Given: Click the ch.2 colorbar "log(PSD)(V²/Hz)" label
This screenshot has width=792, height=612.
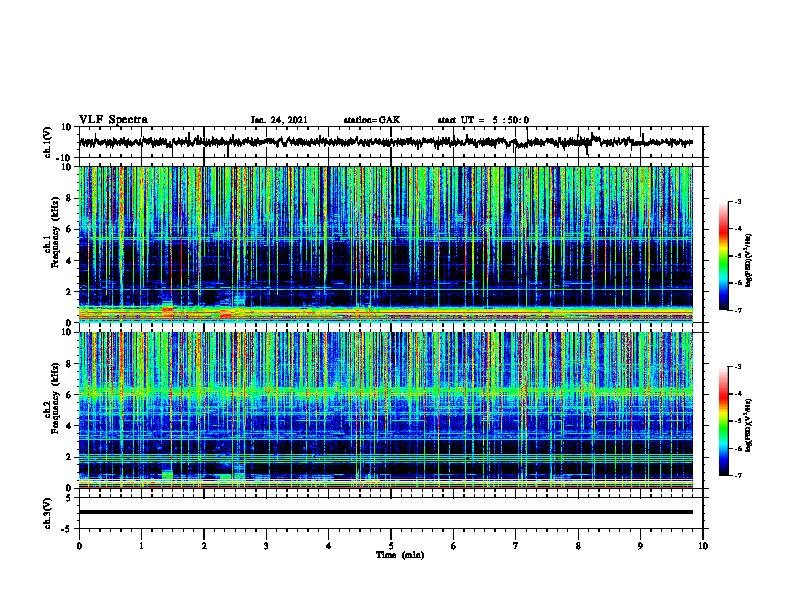Looking at the screenshot, I should point(749,426).
